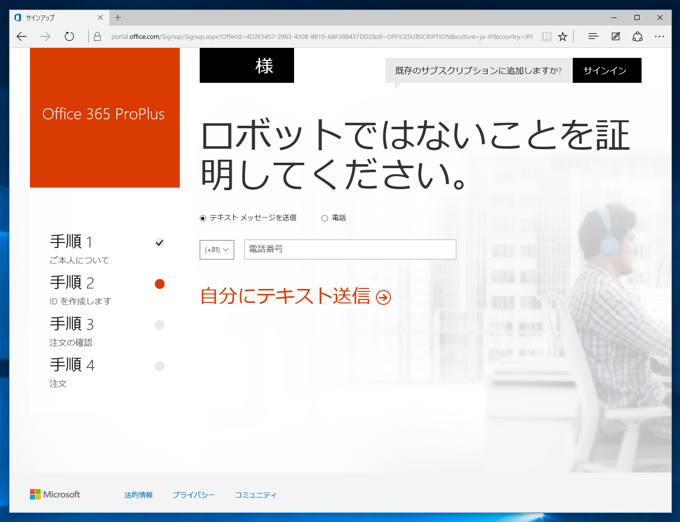Open the 法的情報 footer link
680x522 pixels.
point(138,495)
